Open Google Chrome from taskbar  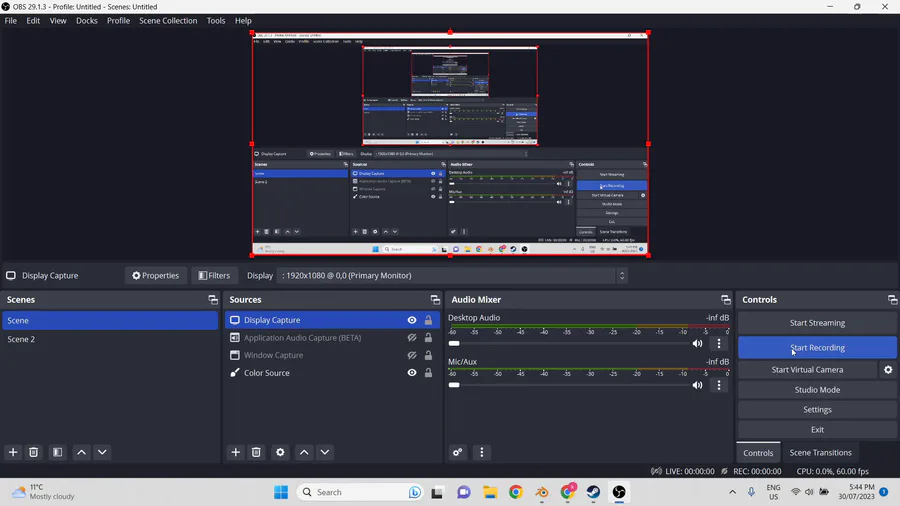(515, 492)
